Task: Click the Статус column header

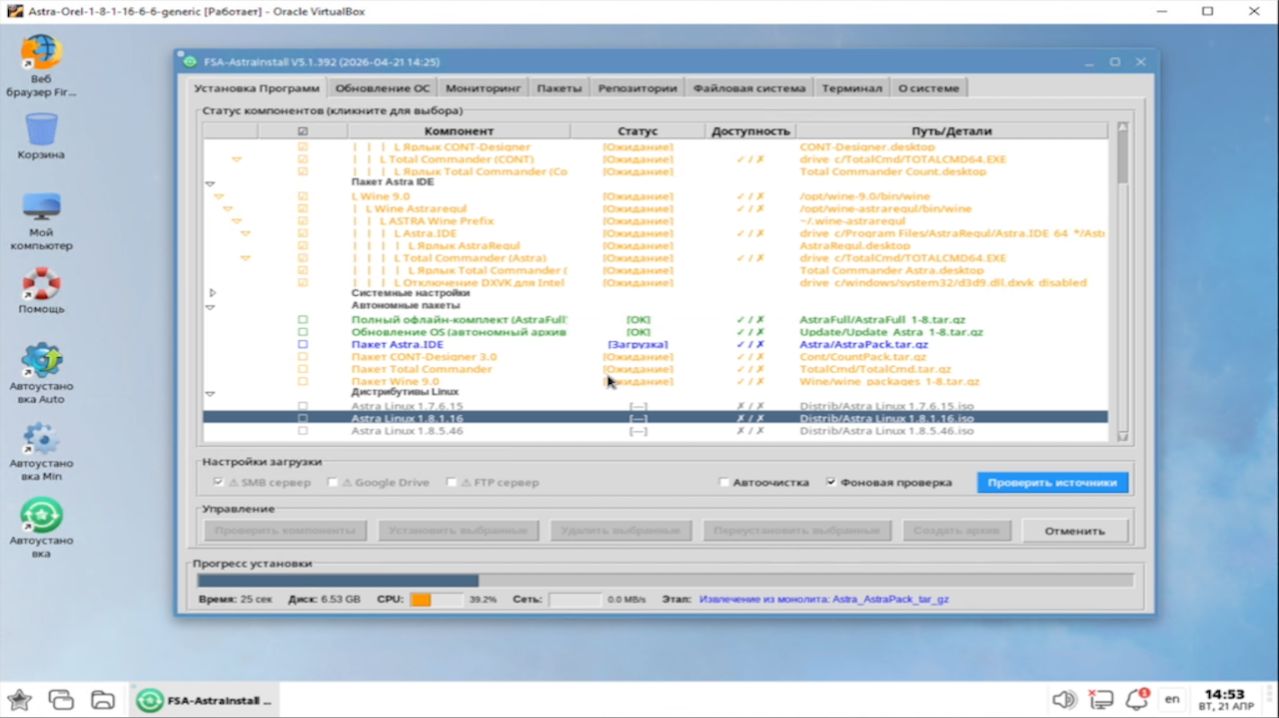Action: coord(638,131)
